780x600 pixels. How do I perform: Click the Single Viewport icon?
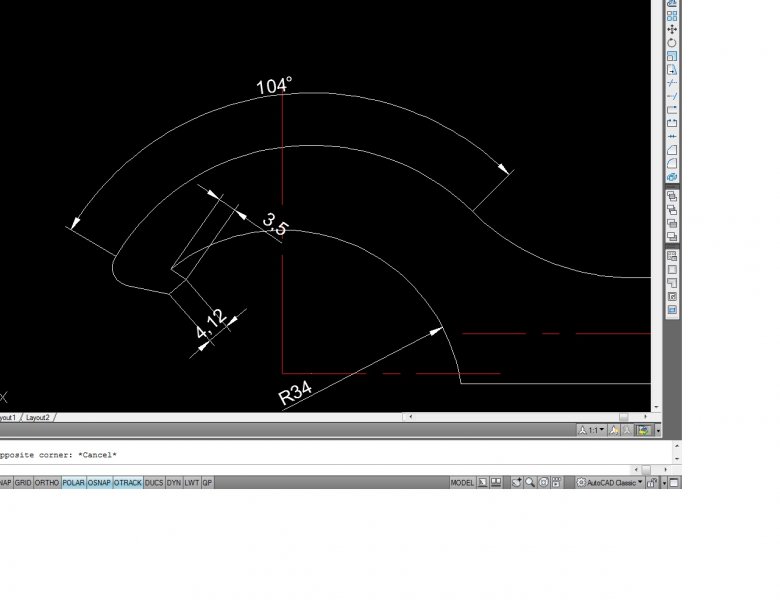point(672,270)
